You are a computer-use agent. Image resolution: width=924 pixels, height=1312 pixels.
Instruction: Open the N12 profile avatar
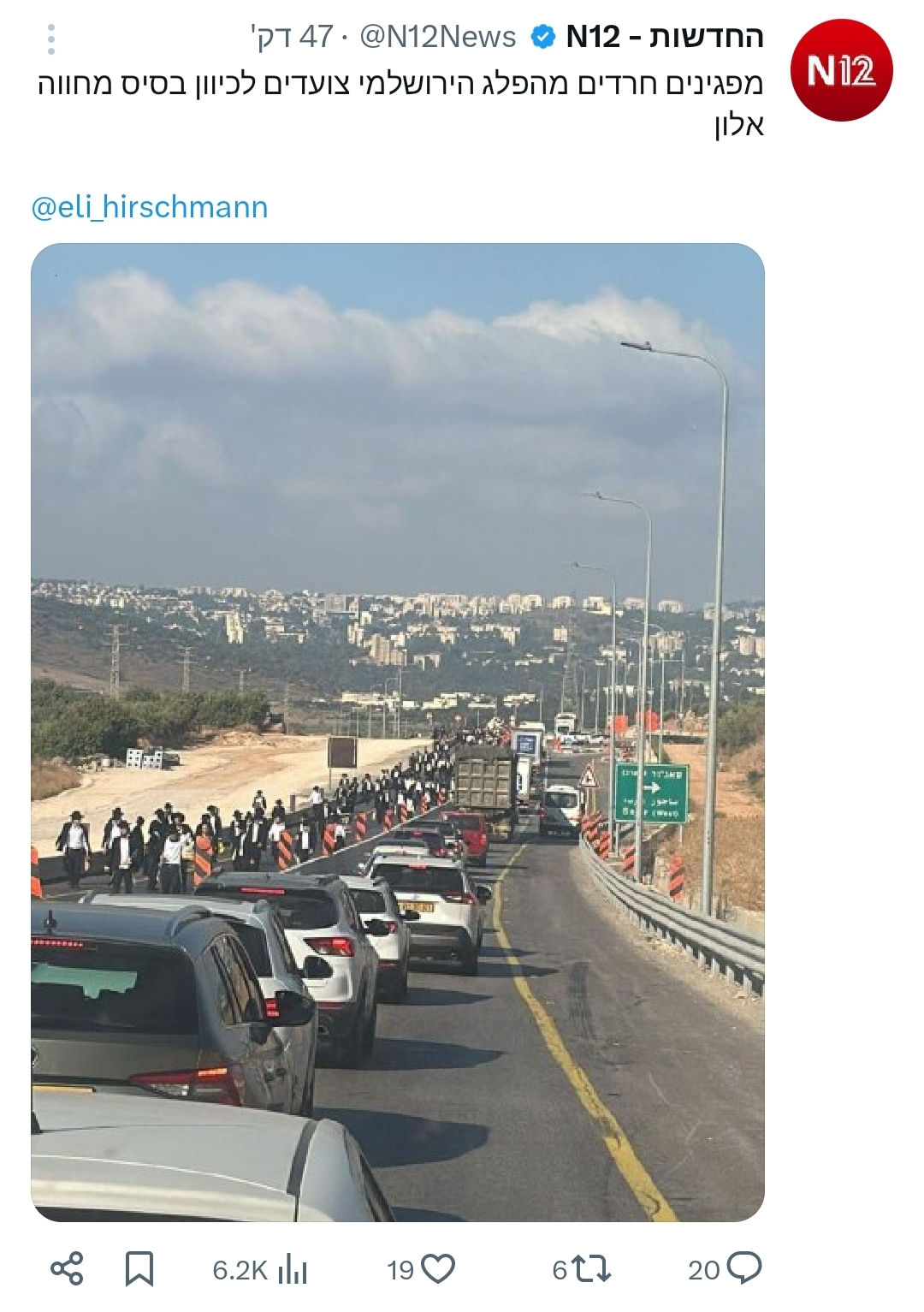click(x=842, y=70)
